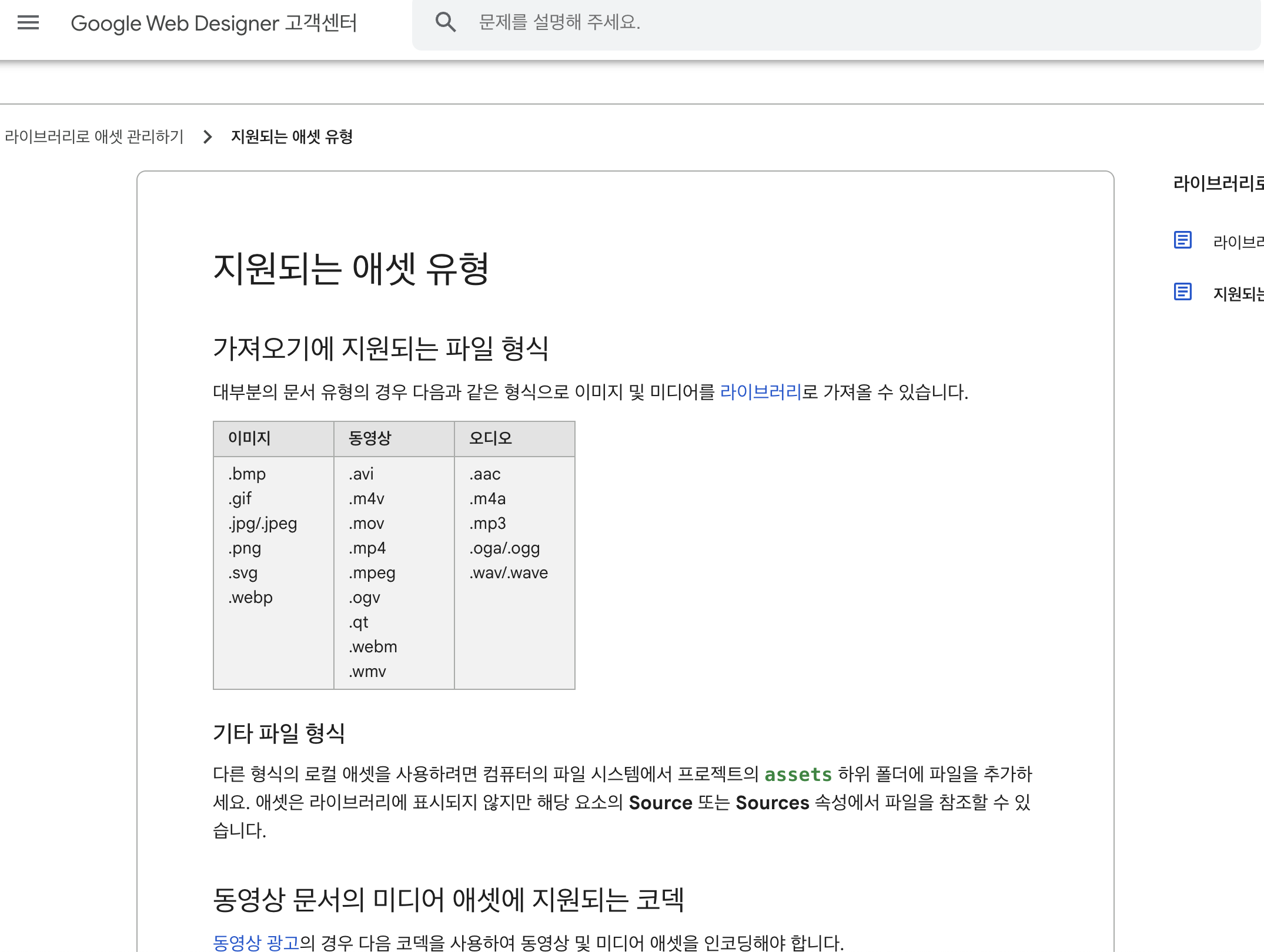Click the green assets code text

tap(798, 775)
